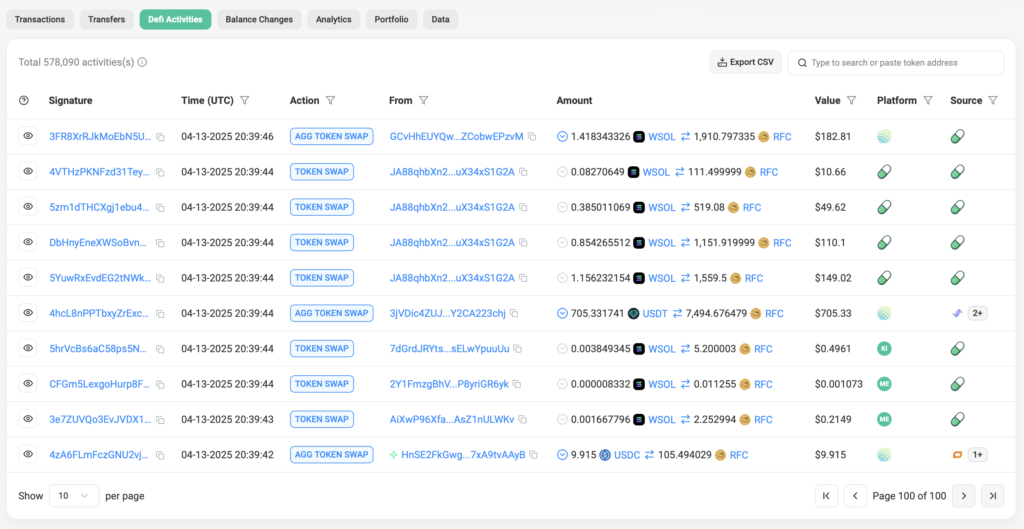Click platform icon in the $182.81 row

pos(884,136)
